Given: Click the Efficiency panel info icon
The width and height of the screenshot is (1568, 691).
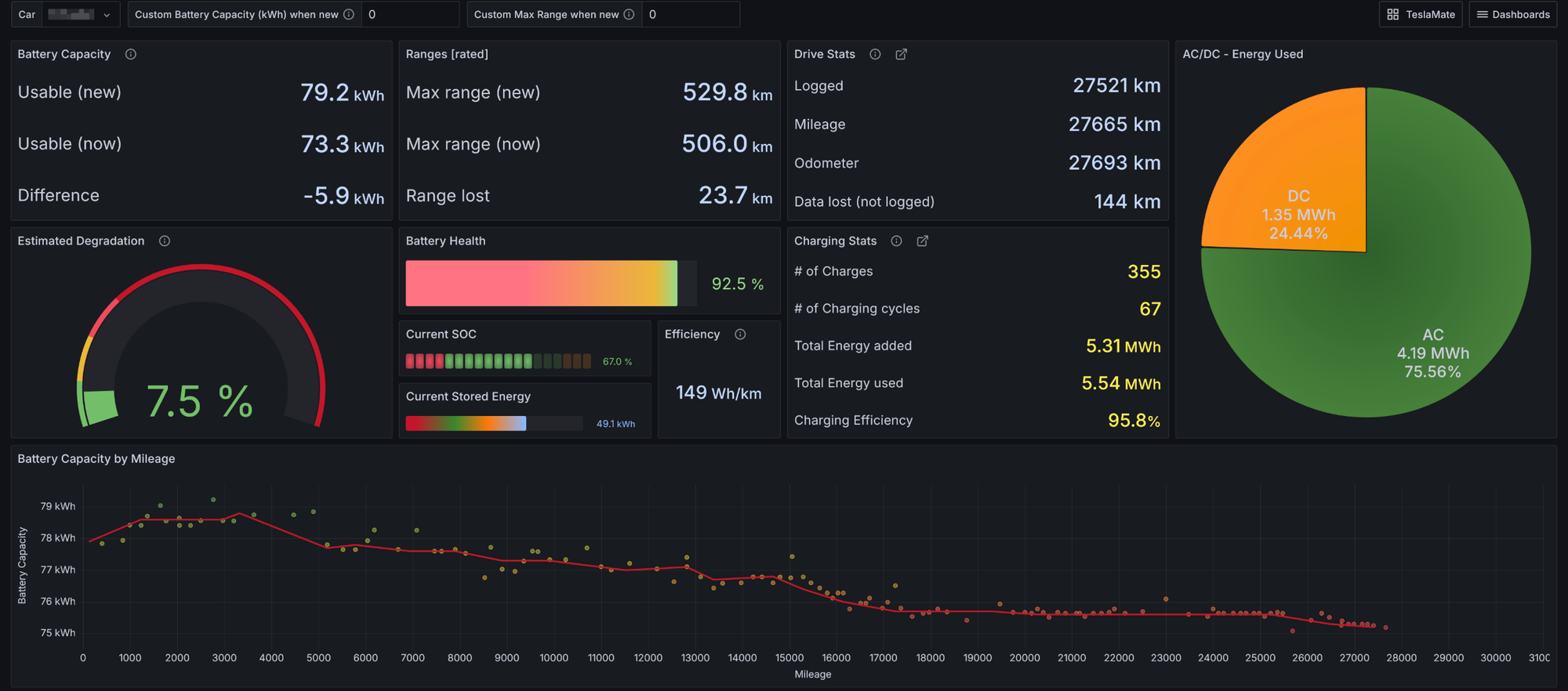Looking at the screenshot, I should click(740, 335).
